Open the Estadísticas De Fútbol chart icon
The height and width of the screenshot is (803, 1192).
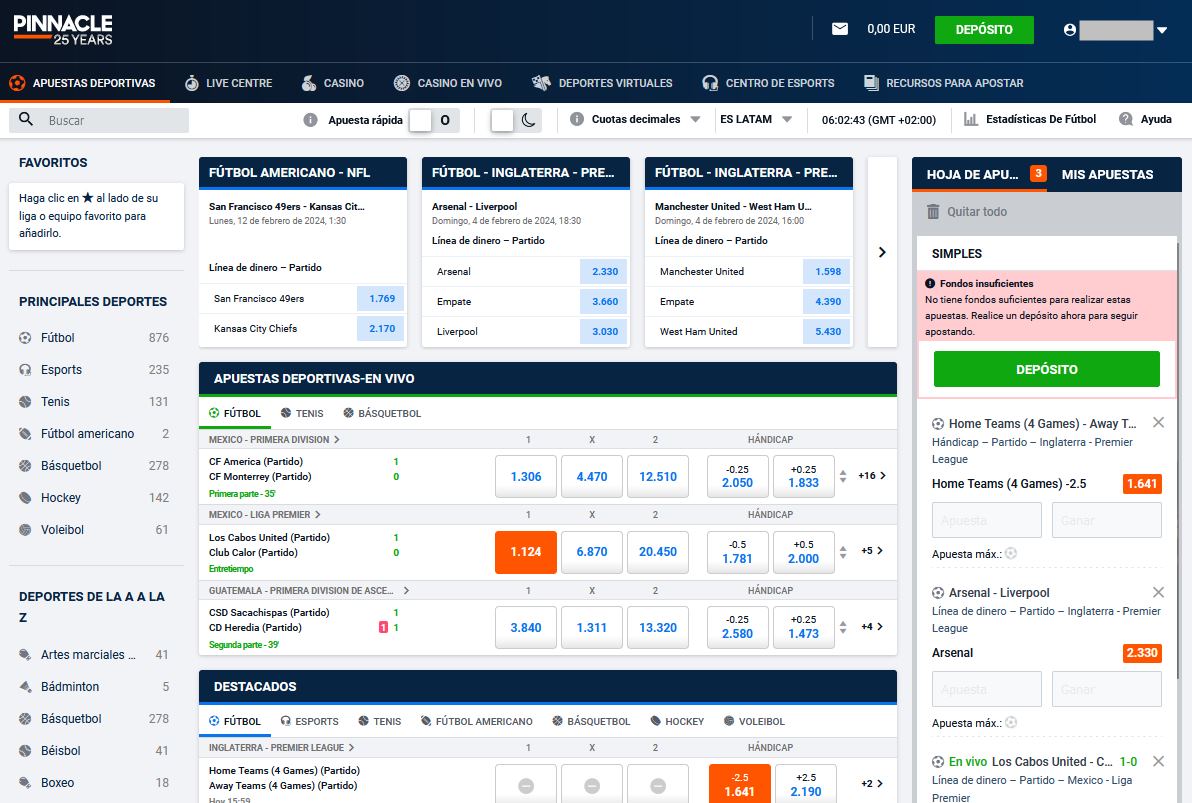971,119
